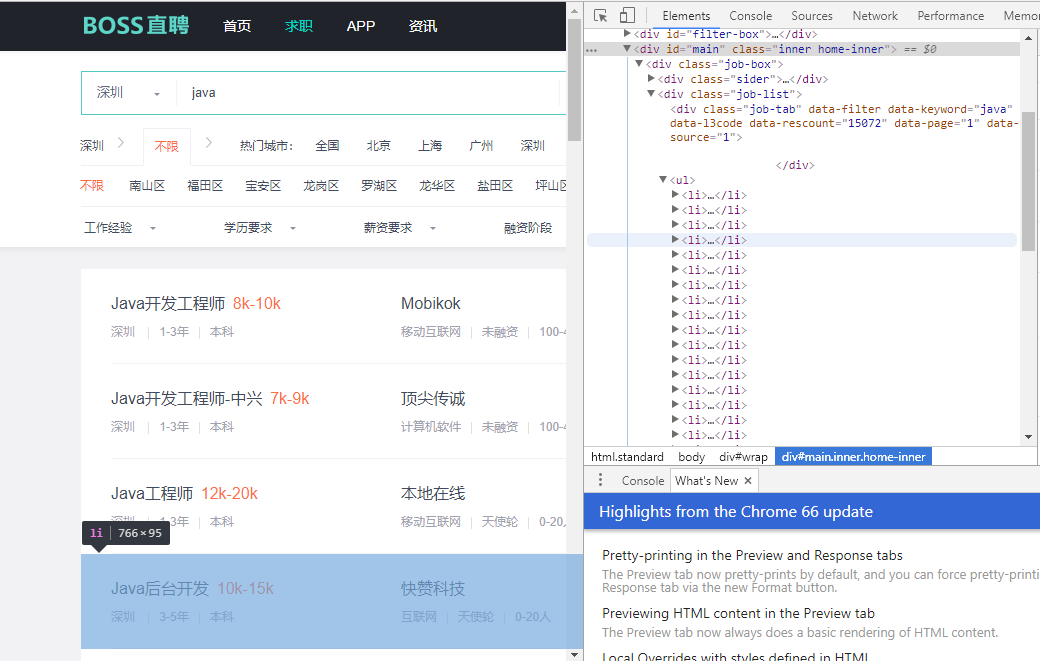Open 求职 in the top navigation

tap(298, 26)
